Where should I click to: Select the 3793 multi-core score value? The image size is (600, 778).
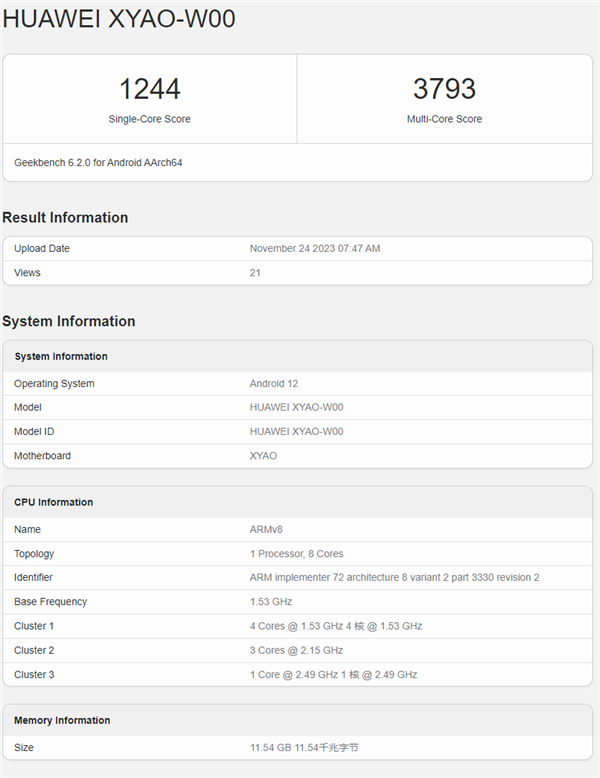coord(444,89)
